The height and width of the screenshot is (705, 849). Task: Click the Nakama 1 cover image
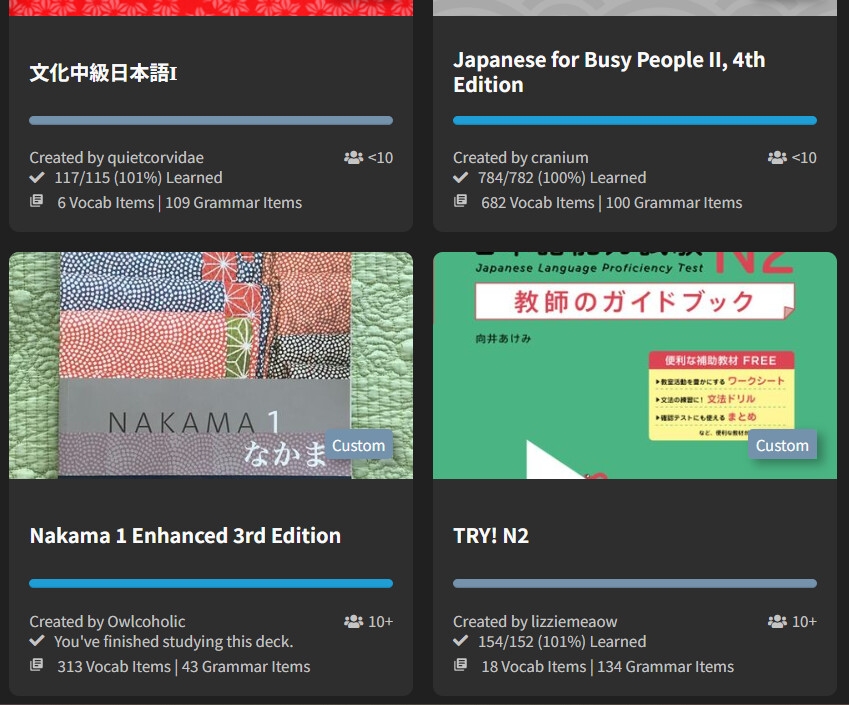click(211, 365)
